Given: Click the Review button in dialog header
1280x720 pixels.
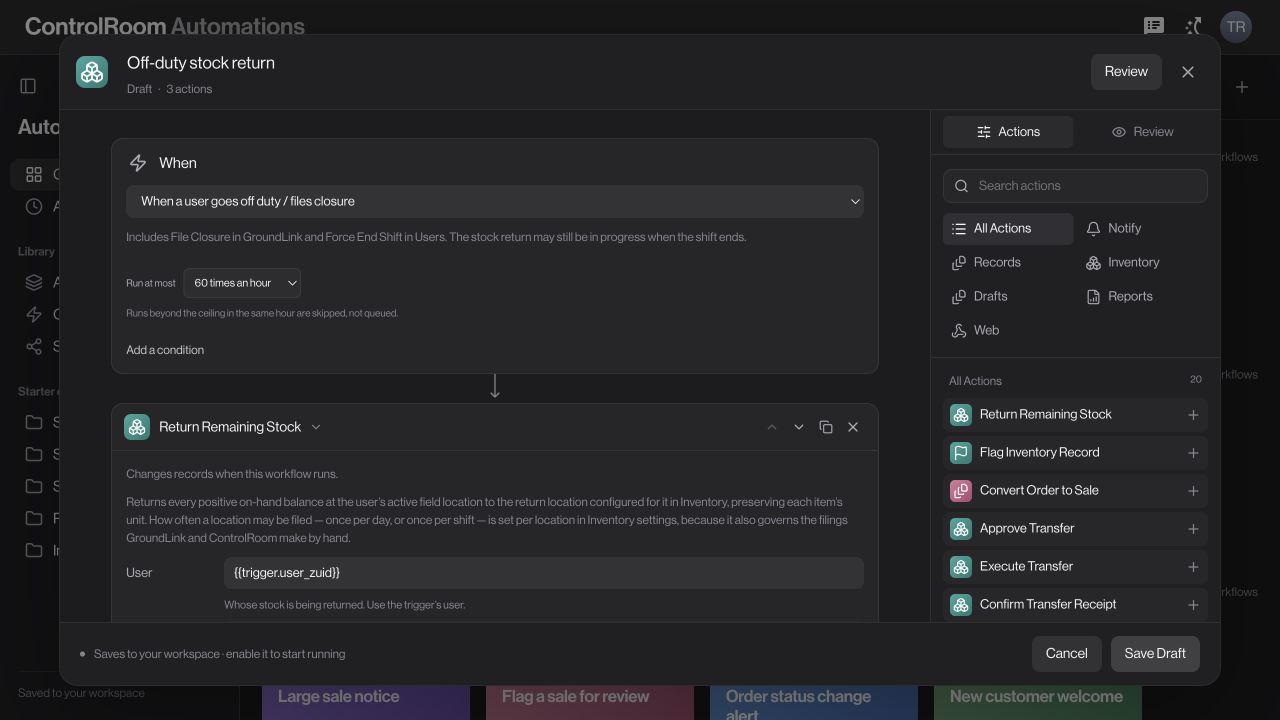Looking at the screenshot, I should tap(1126, 72).
